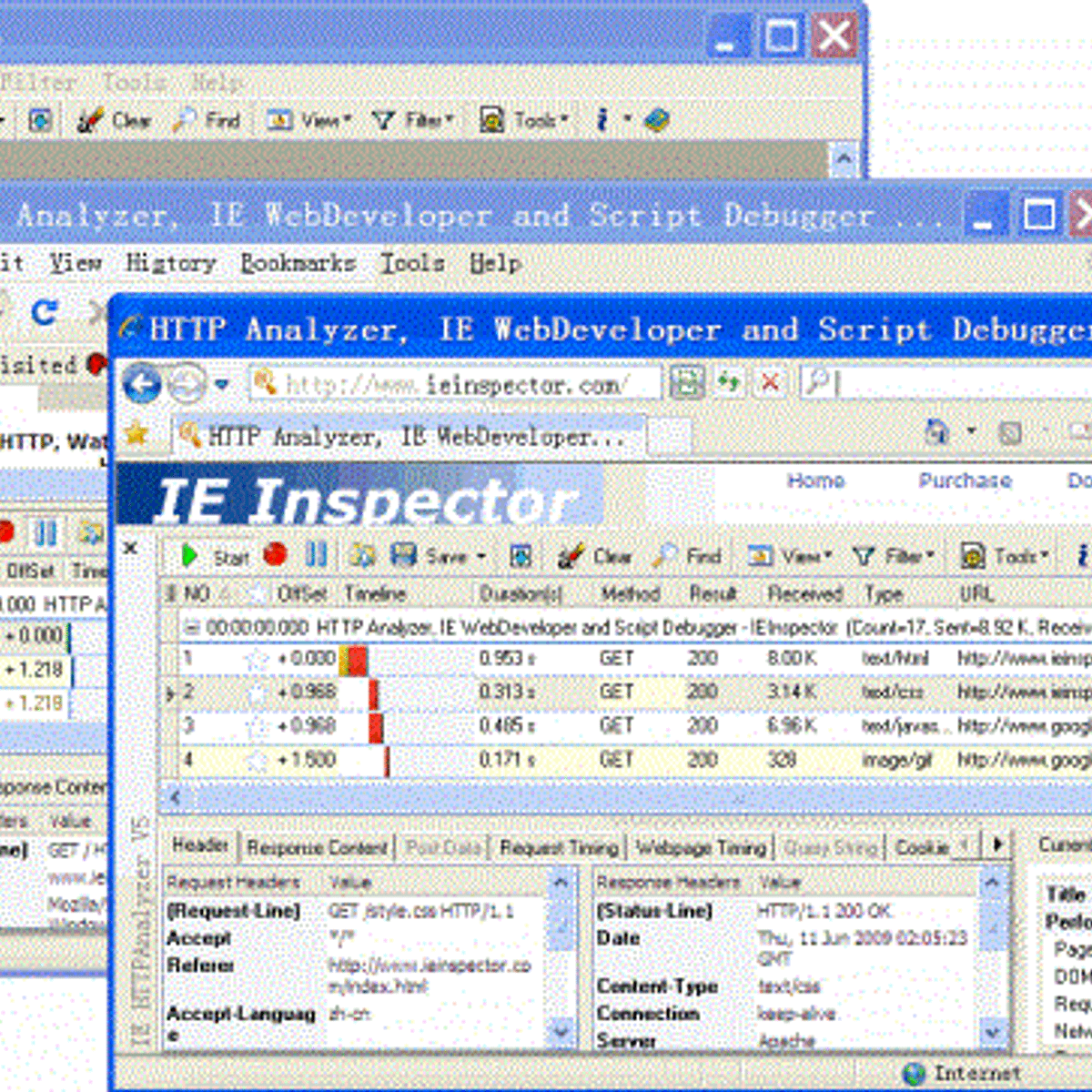Collapse the 00:00:00.000 session group row
This screenshot has width=1092, height=1092.
[191, 627]
